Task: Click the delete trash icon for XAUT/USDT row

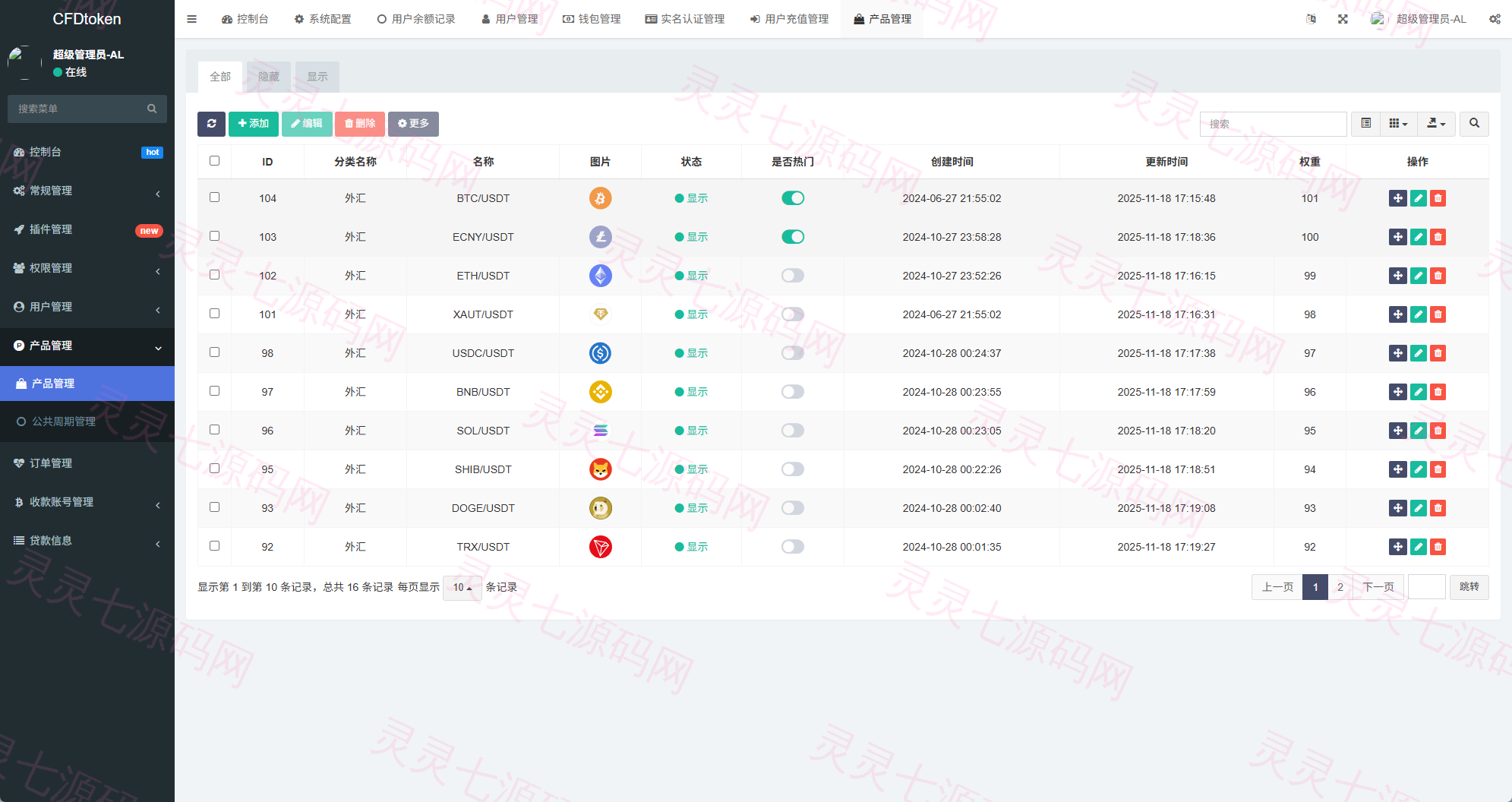Action: [x=1438, y=314]
